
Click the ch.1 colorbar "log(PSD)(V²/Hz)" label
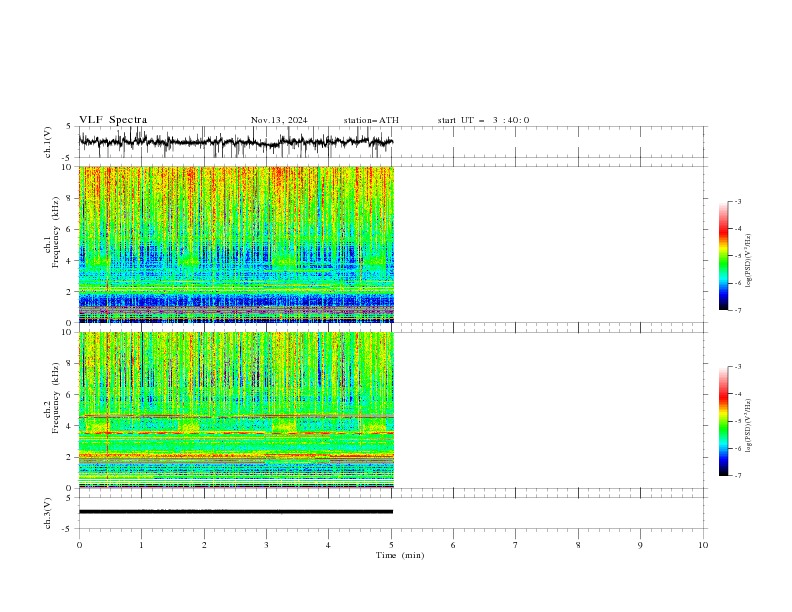748,261
